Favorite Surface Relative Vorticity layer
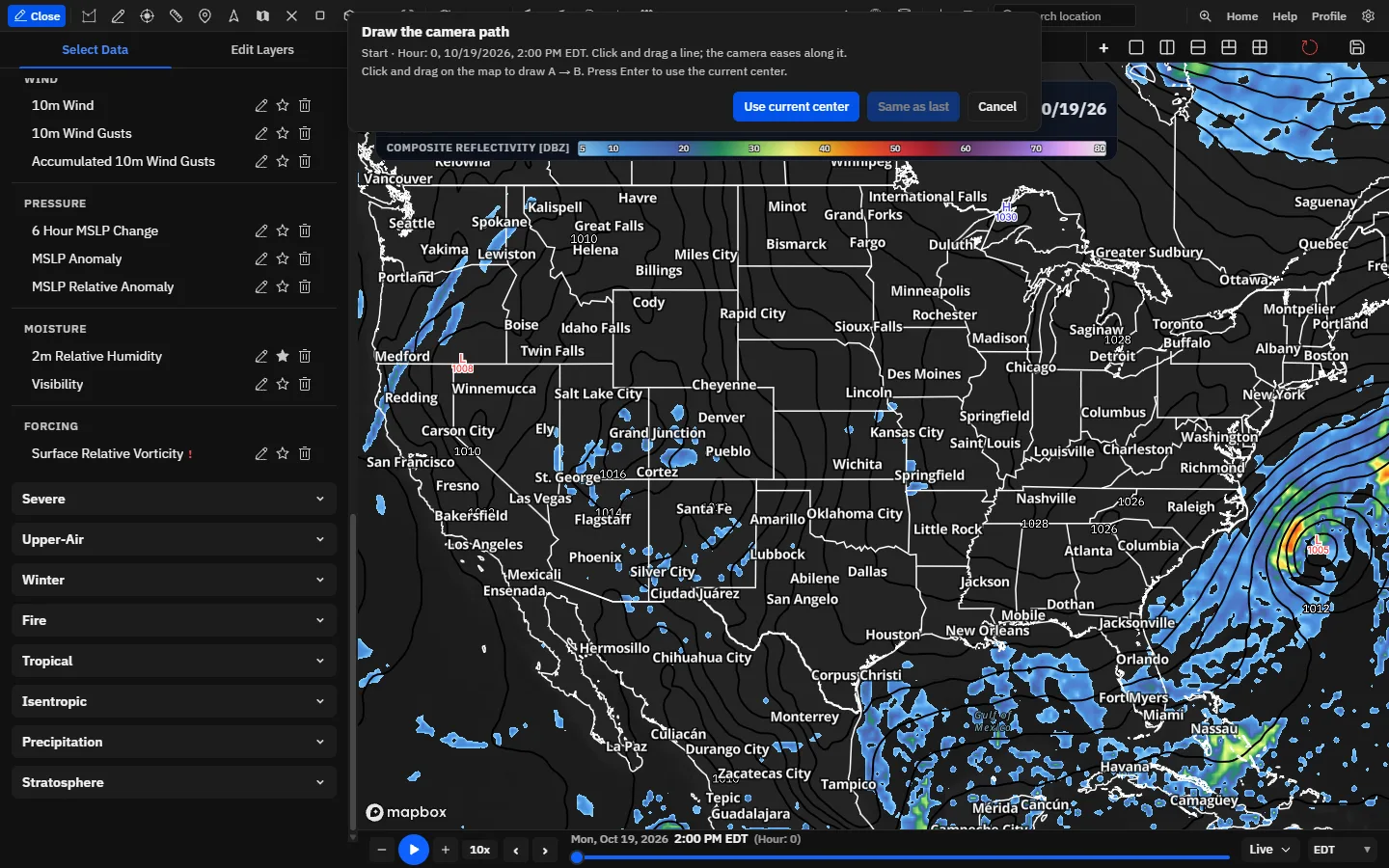This screenshot has height=868, width=1389. click(283, 453)
